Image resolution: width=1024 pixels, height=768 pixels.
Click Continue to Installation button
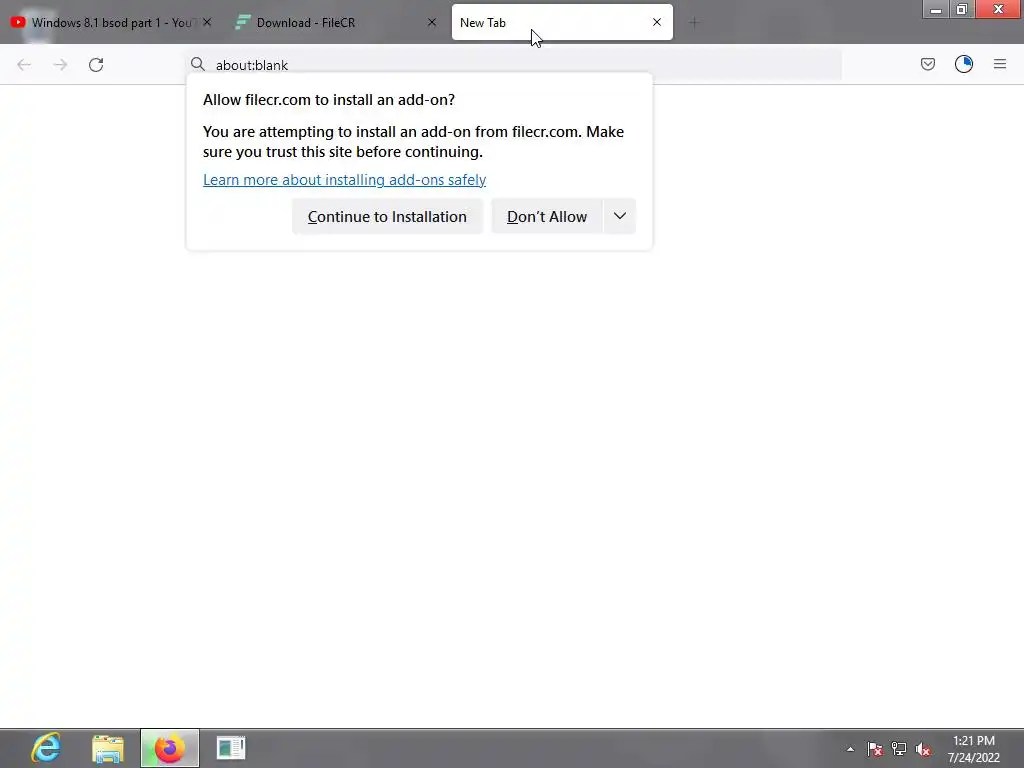coord(387,216)
